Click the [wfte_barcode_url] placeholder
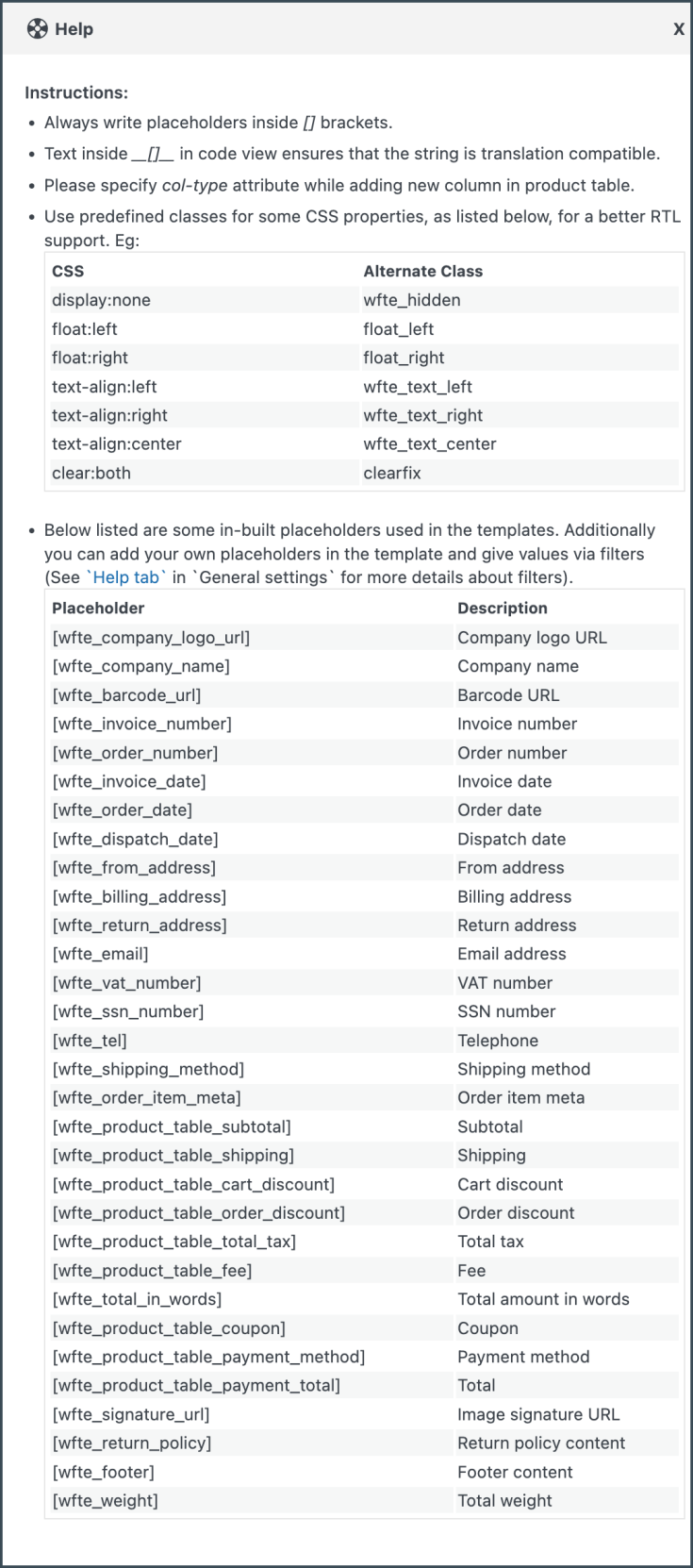 (x=126, y=695)
